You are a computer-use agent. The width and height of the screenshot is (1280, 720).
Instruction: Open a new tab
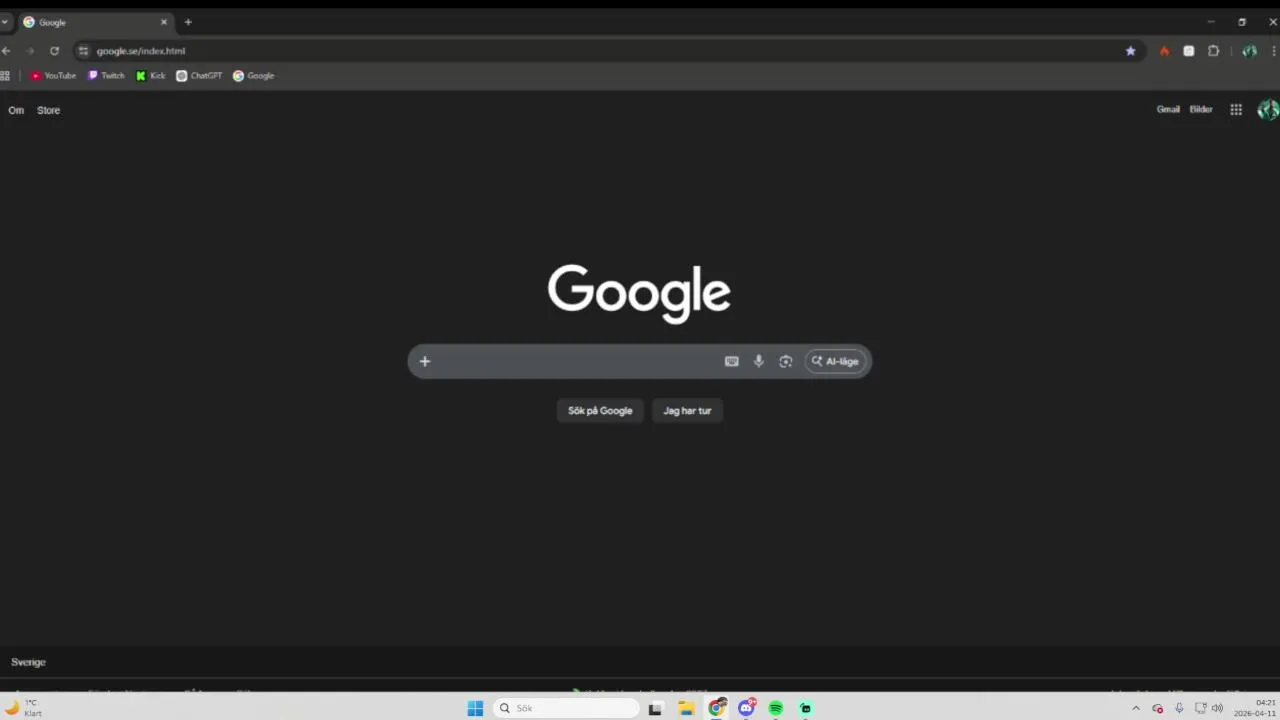pos(188,22)
